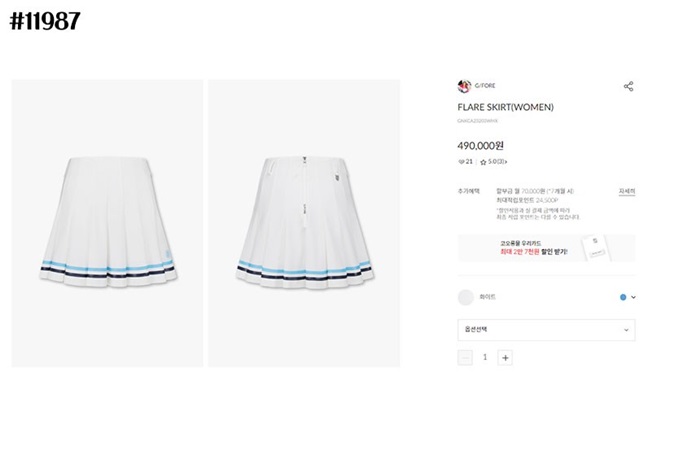Expand the color chevron next to blue dot
The image size is (700, 451).
pyautogui.click(x=633, y=297)
